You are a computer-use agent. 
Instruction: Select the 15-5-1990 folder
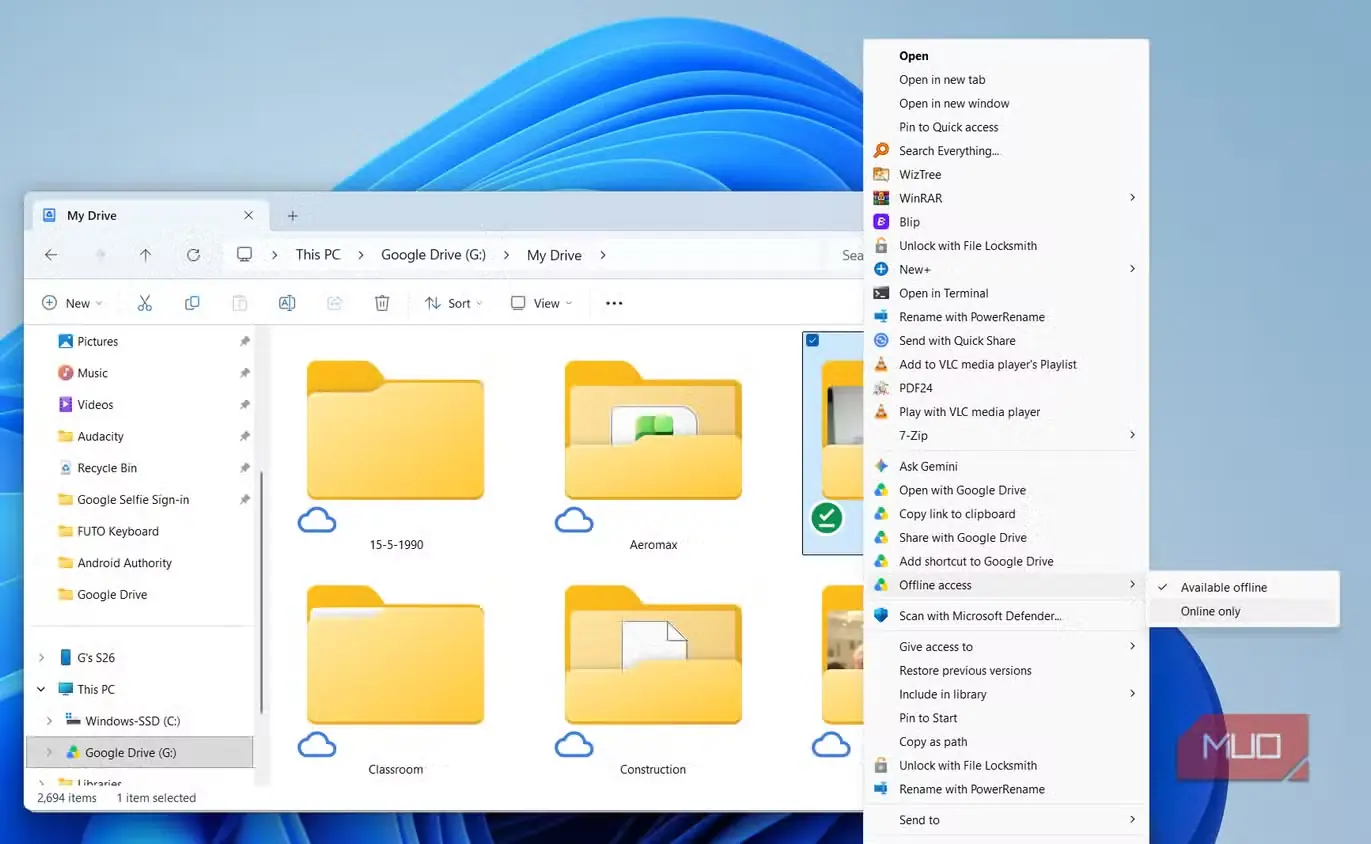point(395,430)
